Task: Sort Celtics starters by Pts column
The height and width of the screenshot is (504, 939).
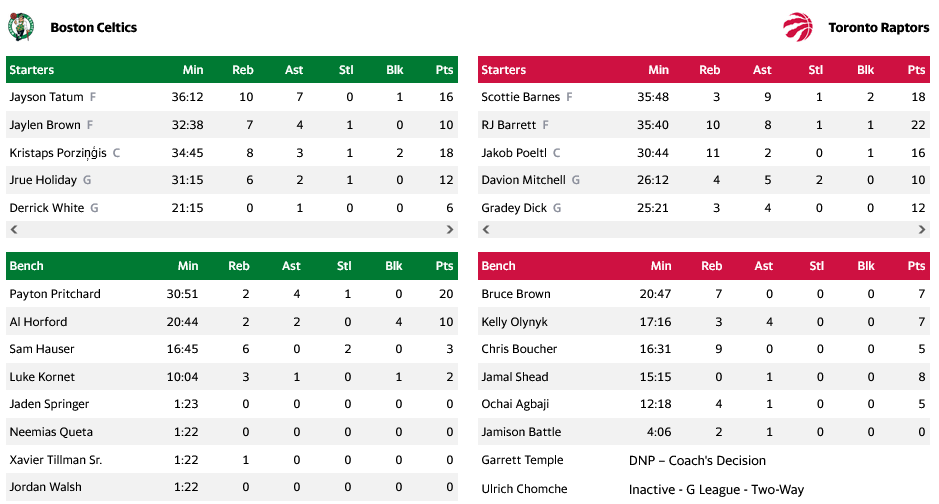Action: click(444, 70)
